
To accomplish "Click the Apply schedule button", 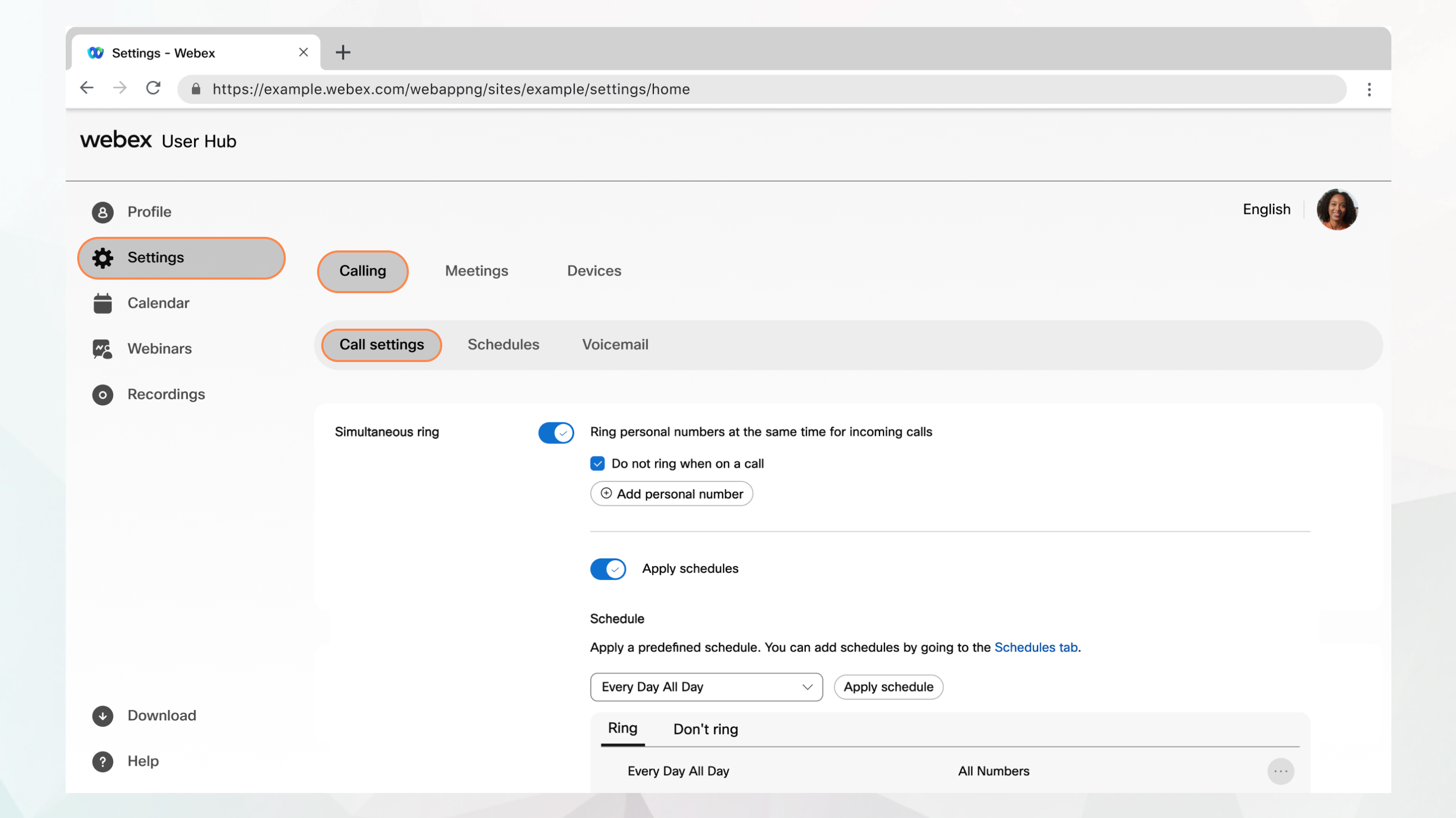I will click(x=888, y=686).
